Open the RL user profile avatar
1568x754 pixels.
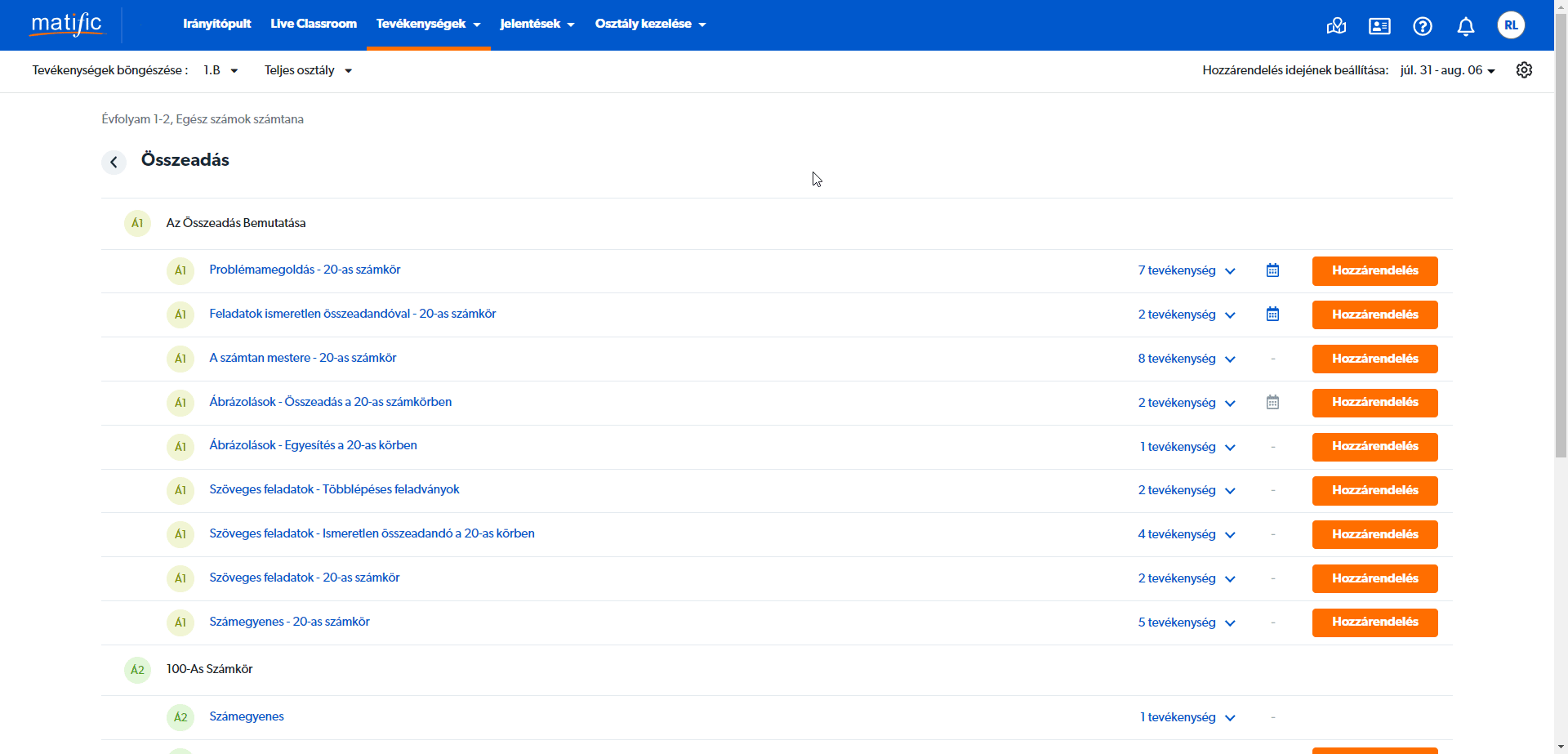[1511, 25]
